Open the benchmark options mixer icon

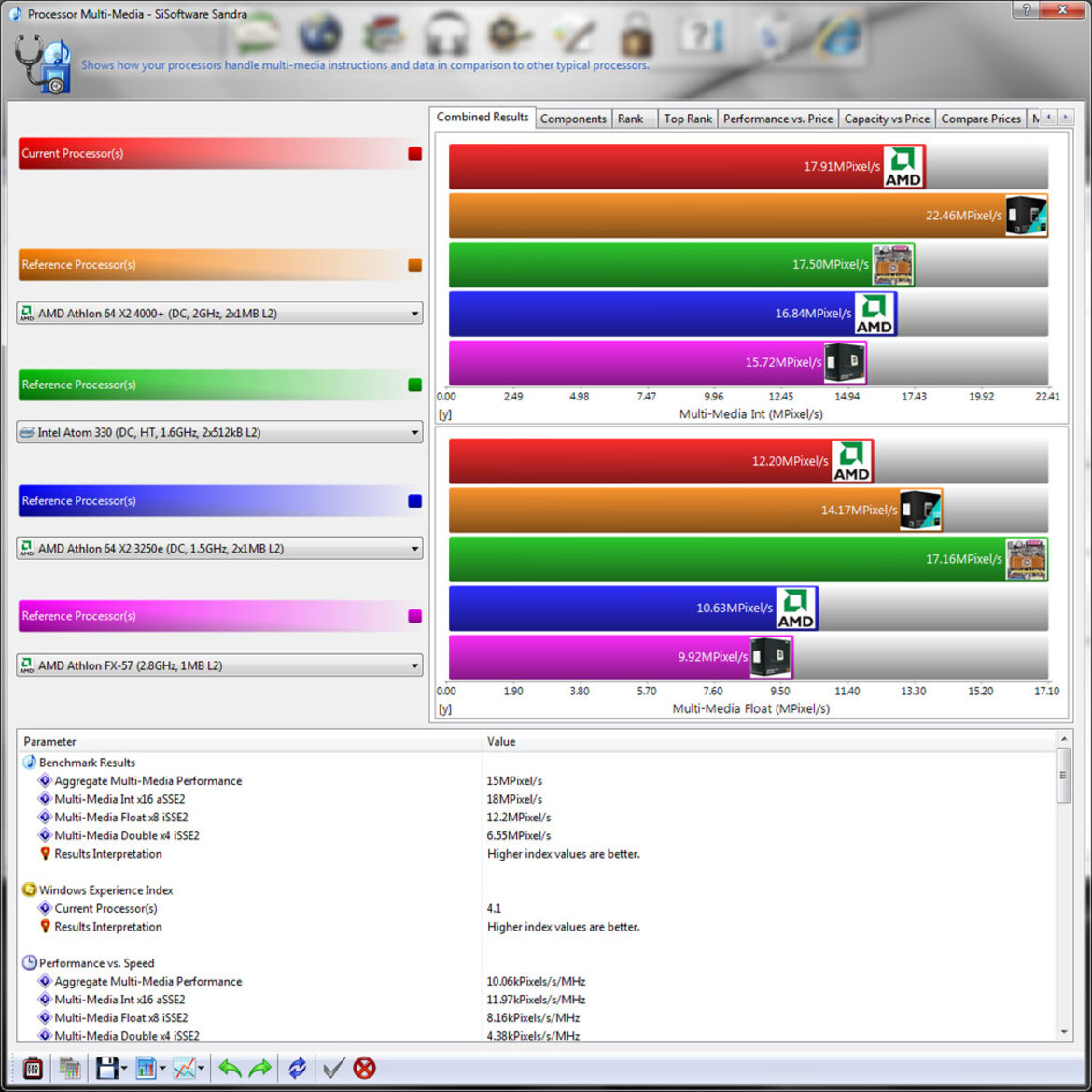click(33, 1068)
